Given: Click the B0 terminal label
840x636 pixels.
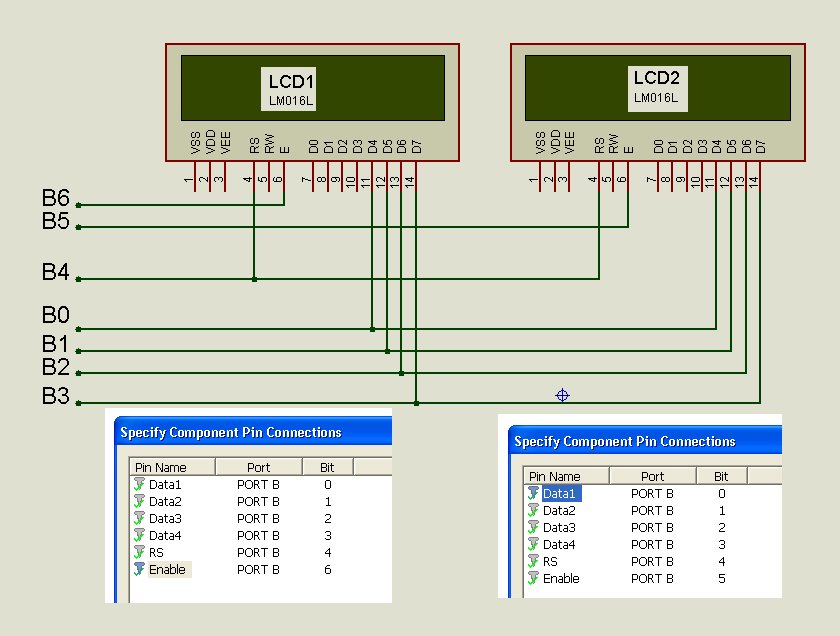Looking at the screenshot, I should [x=56, y=315].
